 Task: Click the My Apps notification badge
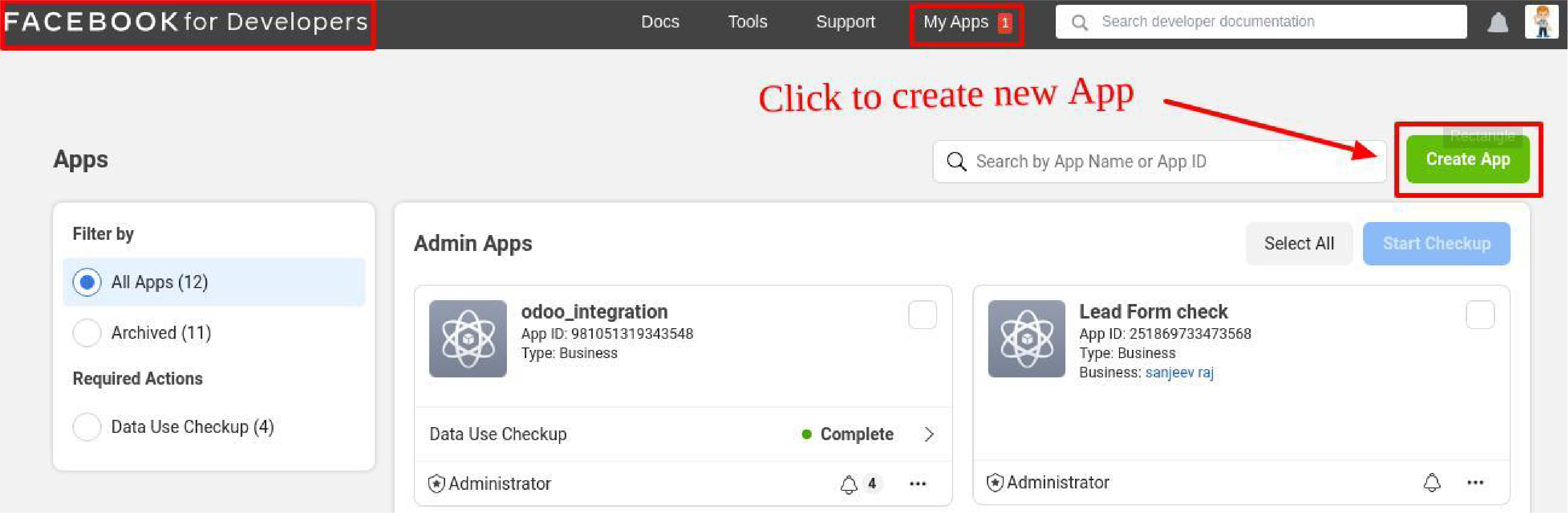click(x=1005, y=23)
